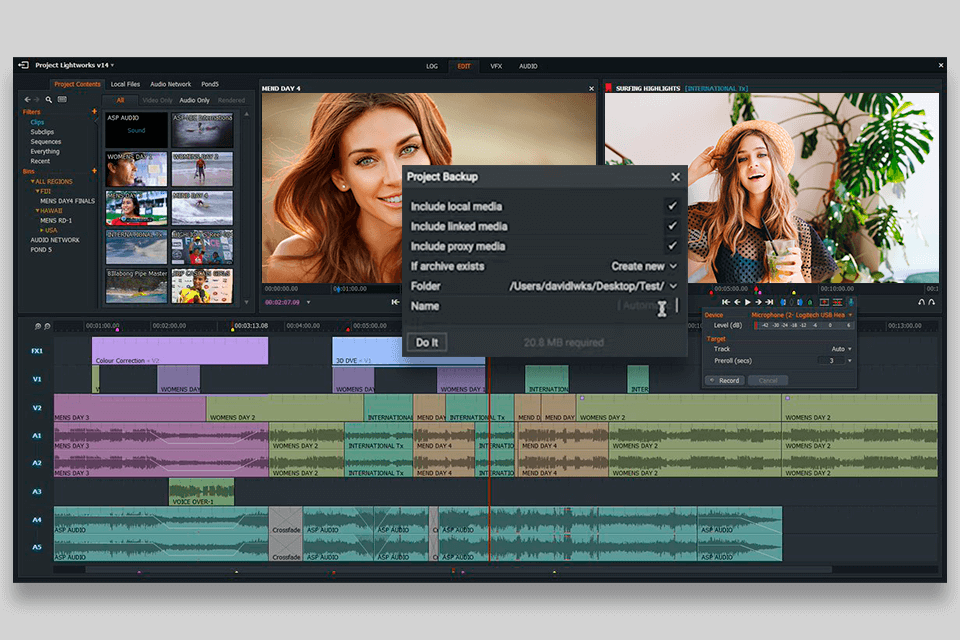This screenshot has width=960, height=640.
Task: Expand the USA bin
Action: 42,230
